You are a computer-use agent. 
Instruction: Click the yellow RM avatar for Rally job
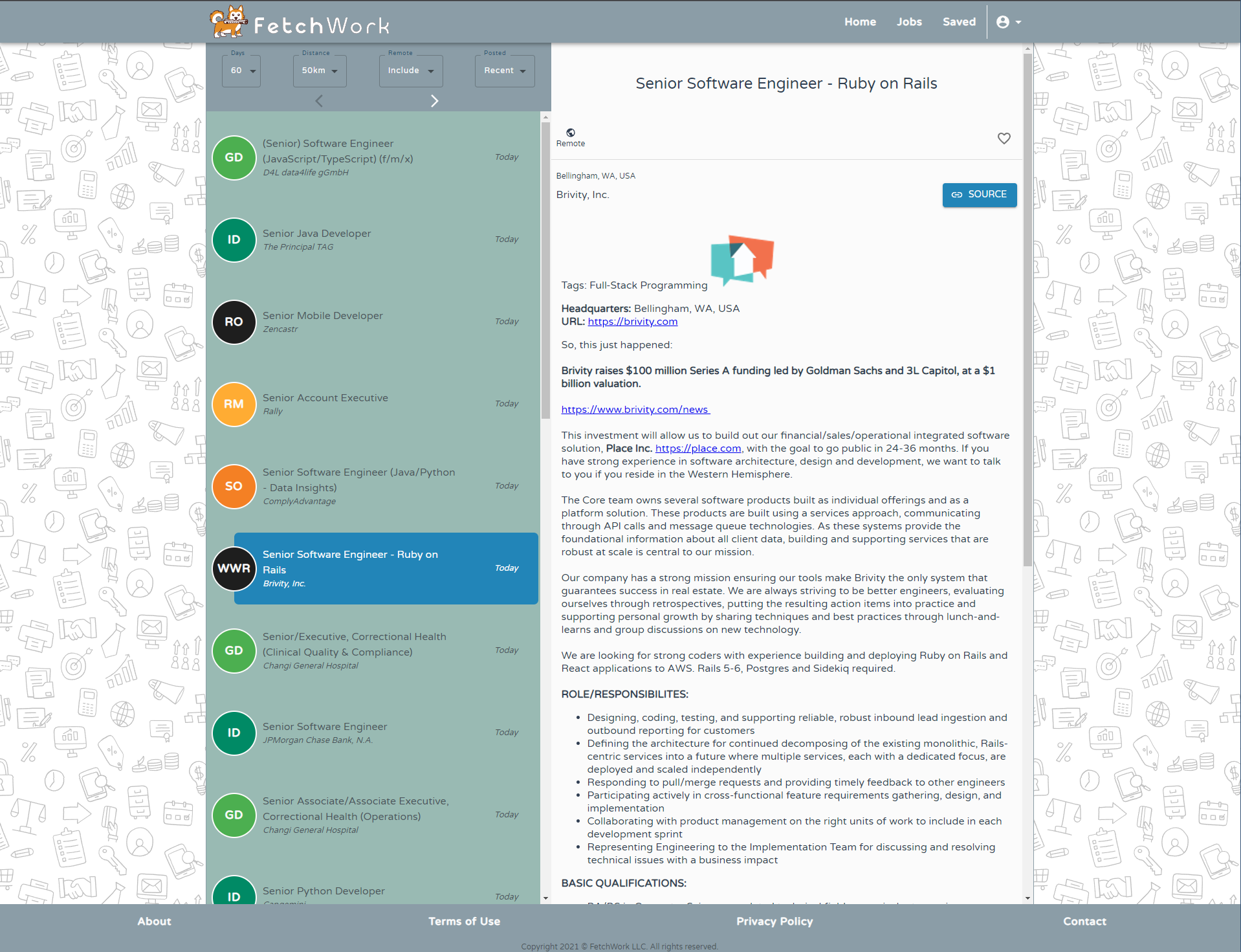pyautogui.click(x=234, y=404)
